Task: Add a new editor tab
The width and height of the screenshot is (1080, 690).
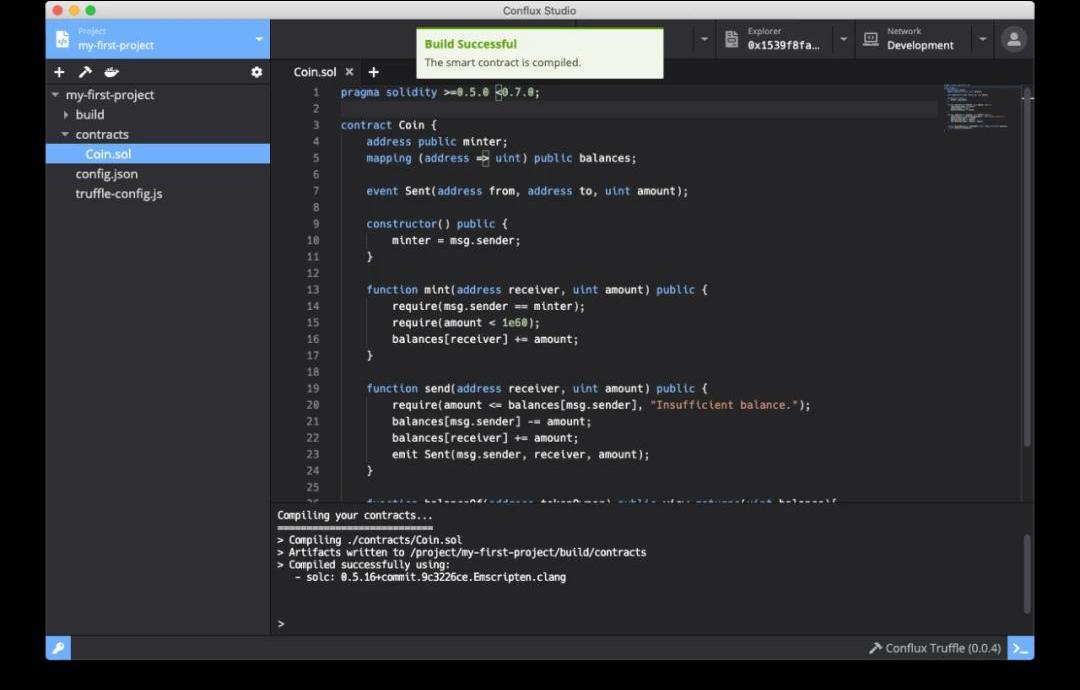Action: pyautogui.click(x=374, y=72)
